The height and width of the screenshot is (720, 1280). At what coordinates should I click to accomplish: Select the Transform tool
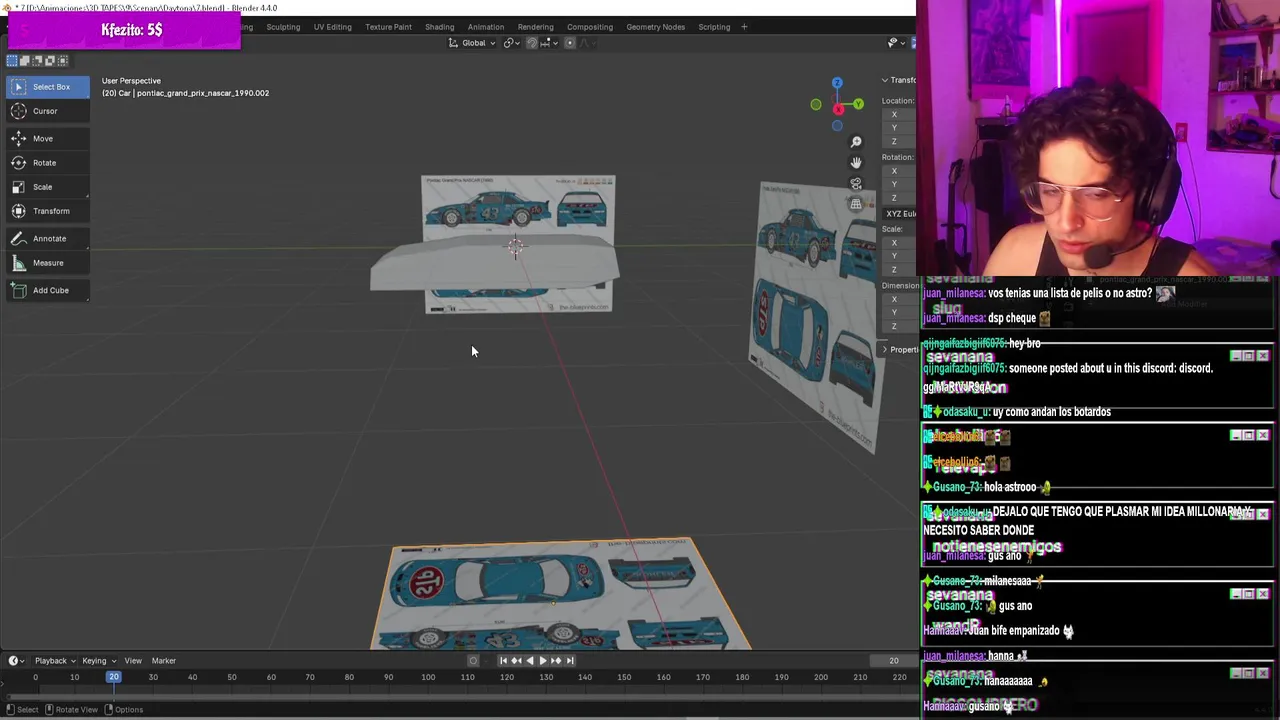coord(47,211)
